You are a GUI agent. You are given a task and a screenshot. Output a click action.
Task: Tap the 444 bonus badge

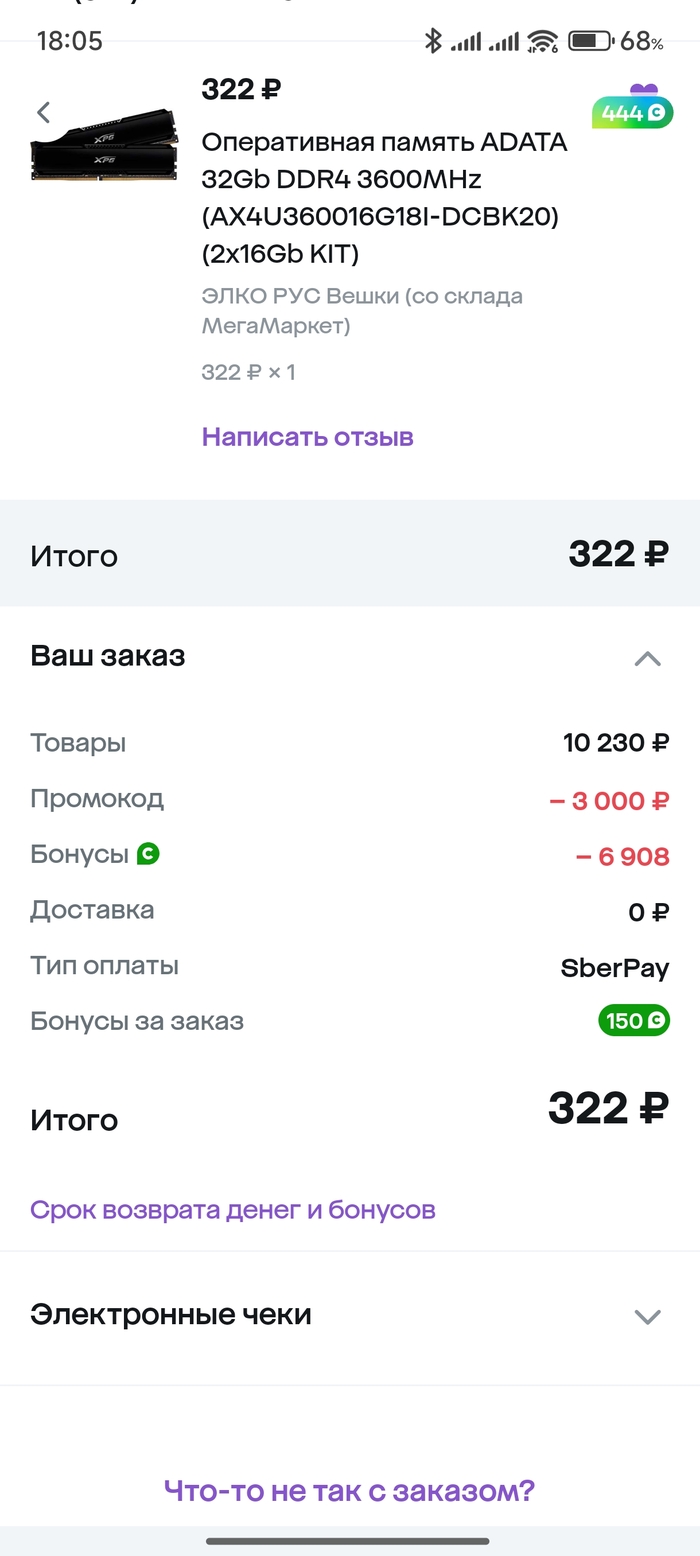(x=632, y=112)
